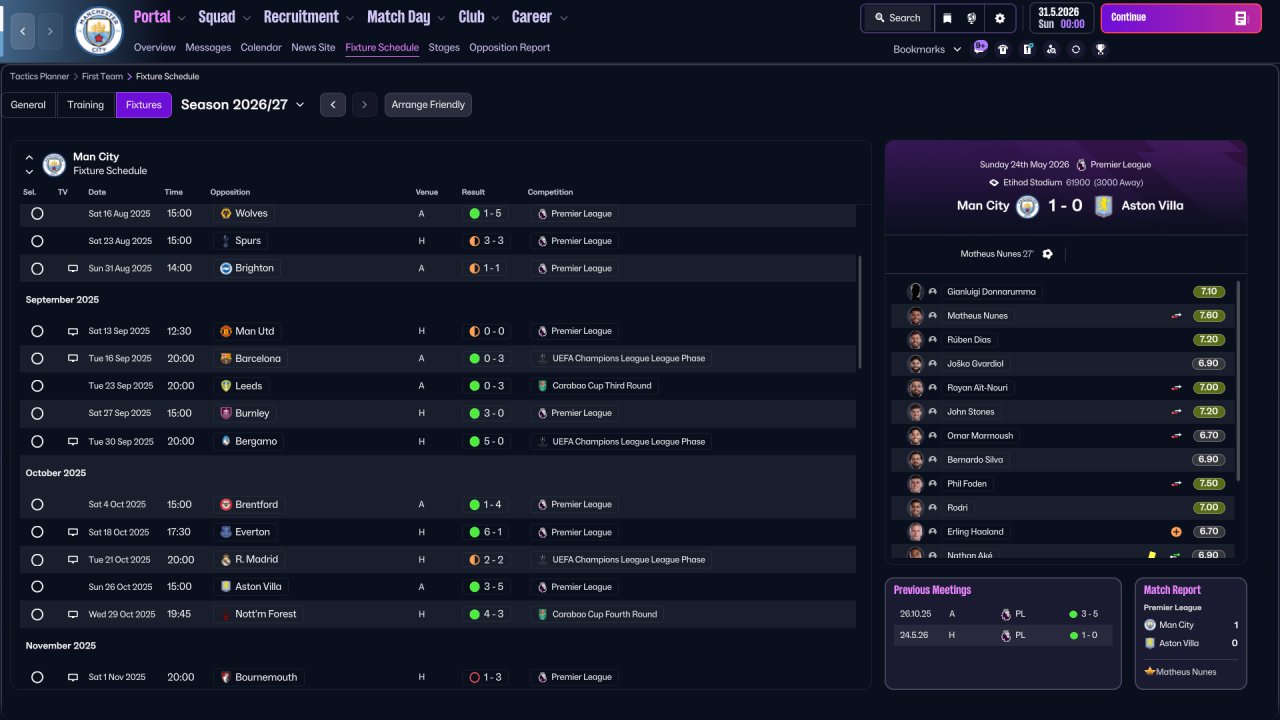Select the Man Utd fixture radio button

pyautogui.click(x=37, y=331)
